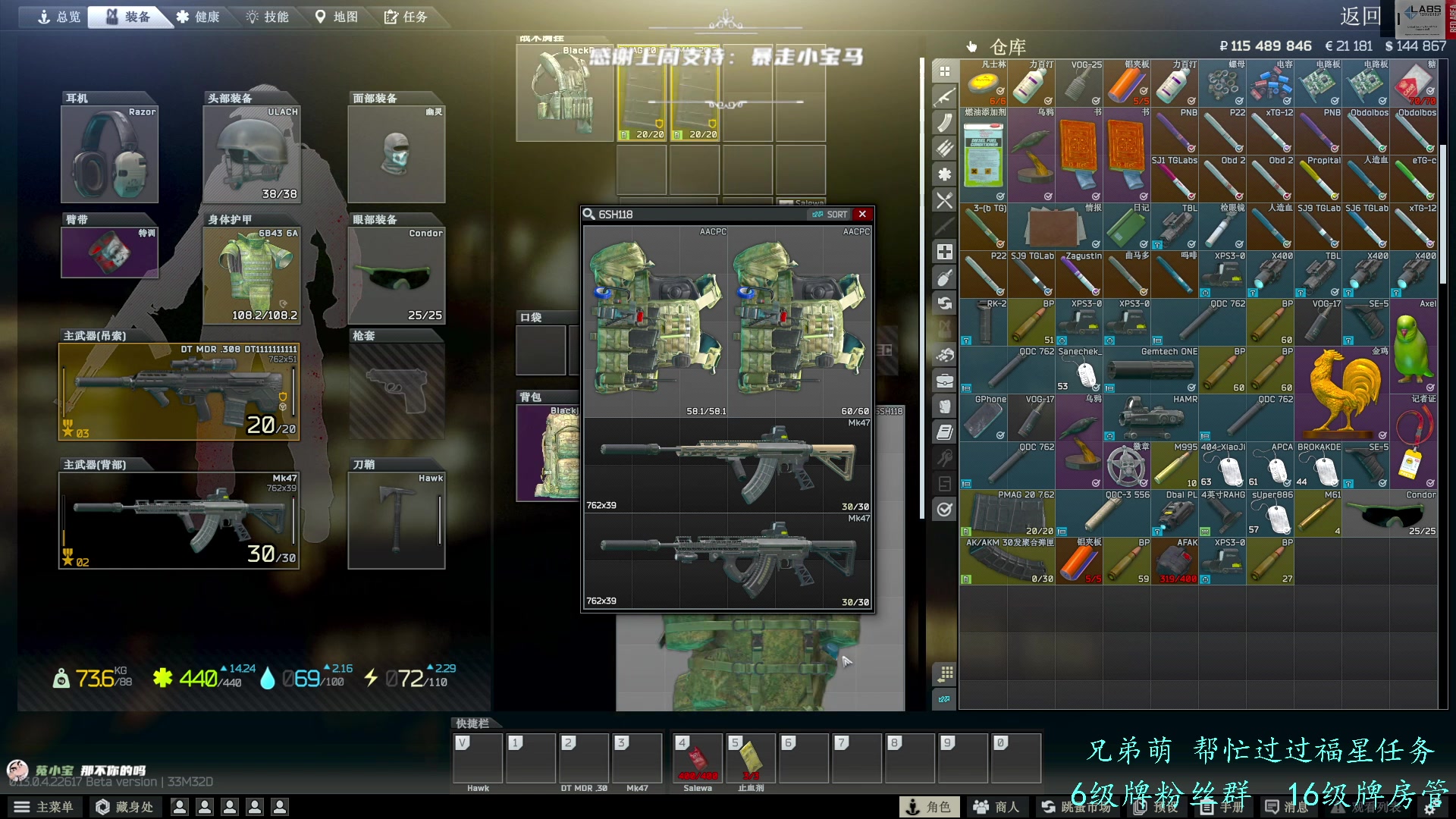Filter the stash by ammo rounds icon

pos(944,149)
